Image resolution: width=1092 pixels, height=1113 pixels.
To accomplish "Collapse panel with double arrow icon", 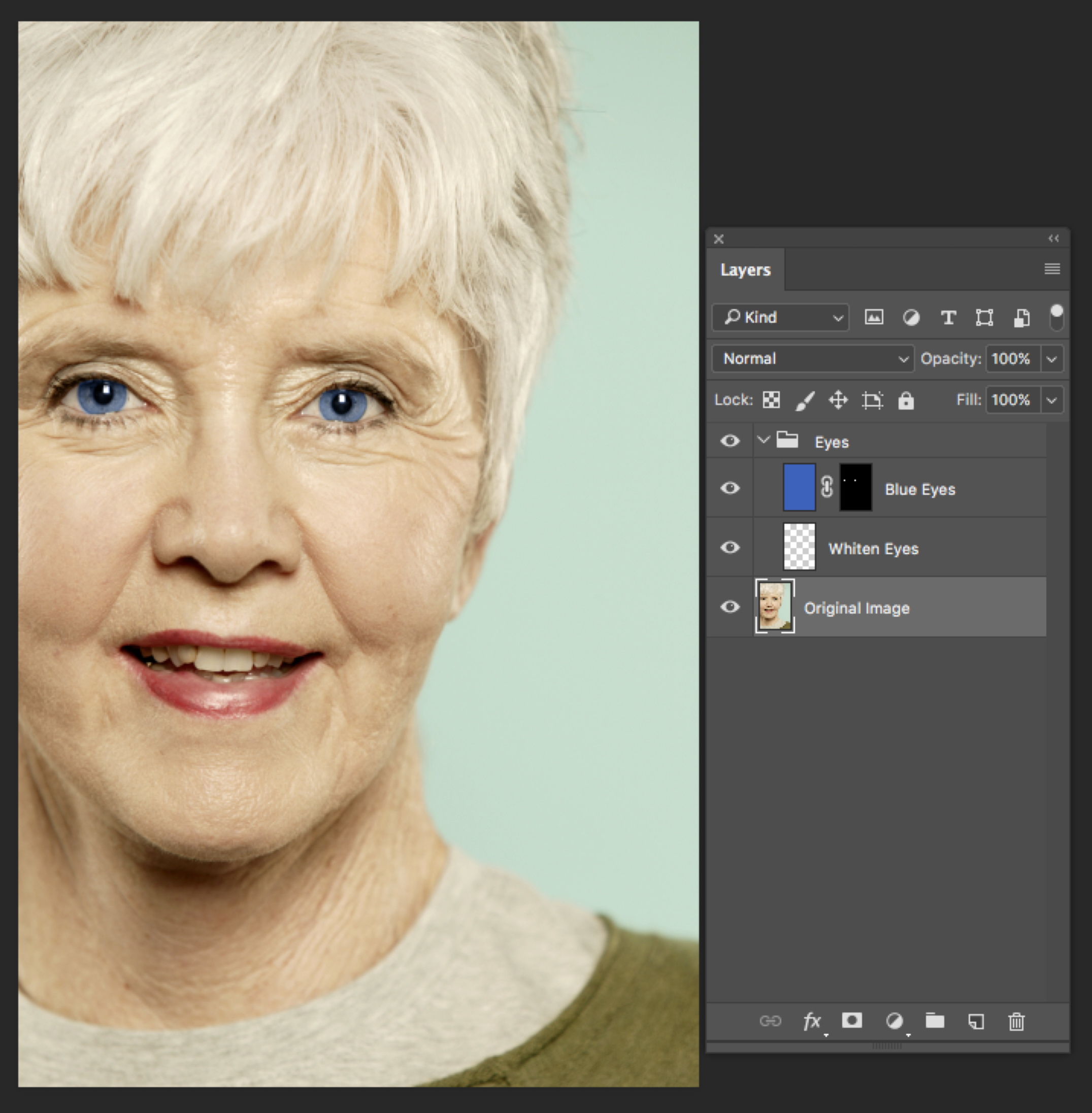I will 1053,238.
